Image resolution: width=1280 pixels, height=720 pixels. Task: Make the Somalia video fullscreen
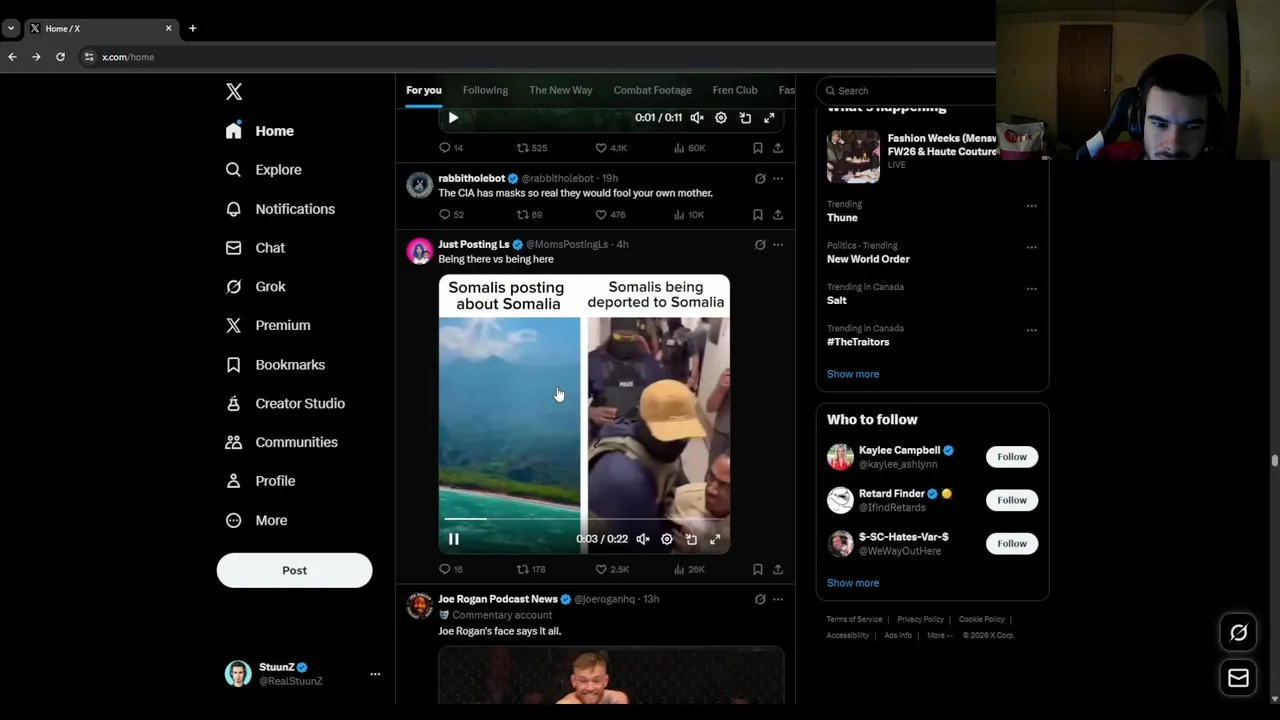715,539
